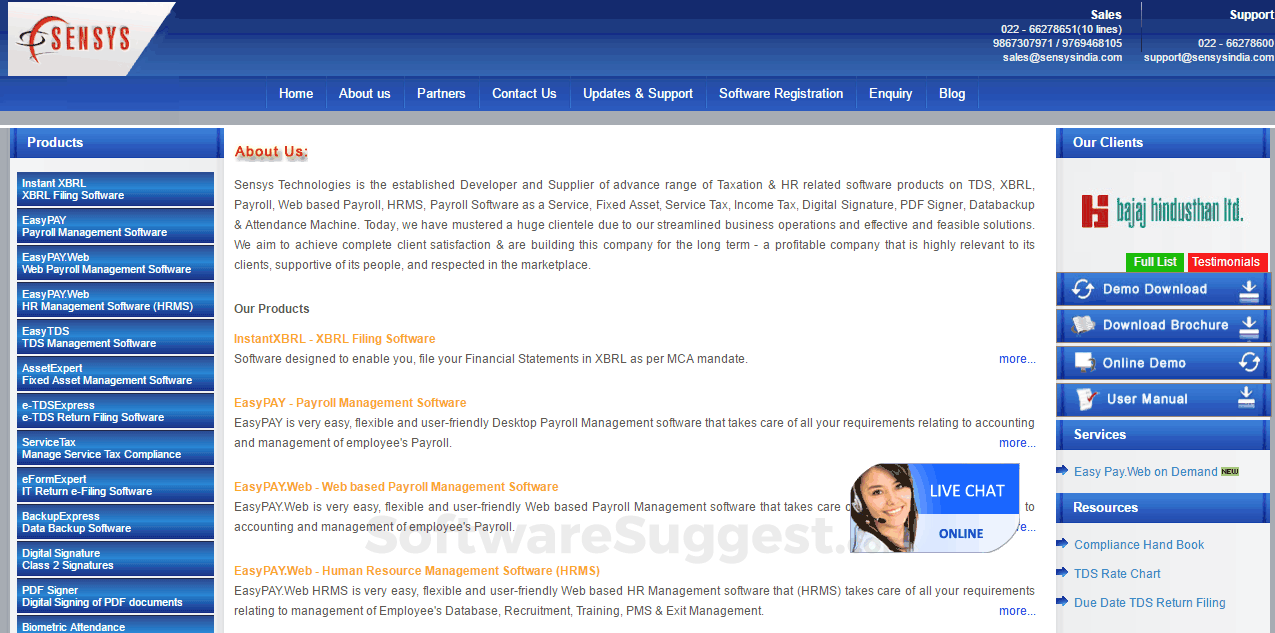The image size is (1275, 633).
Task: Click arrow bullet beside TDS Rate Chart
Action: click(1062, 573)
